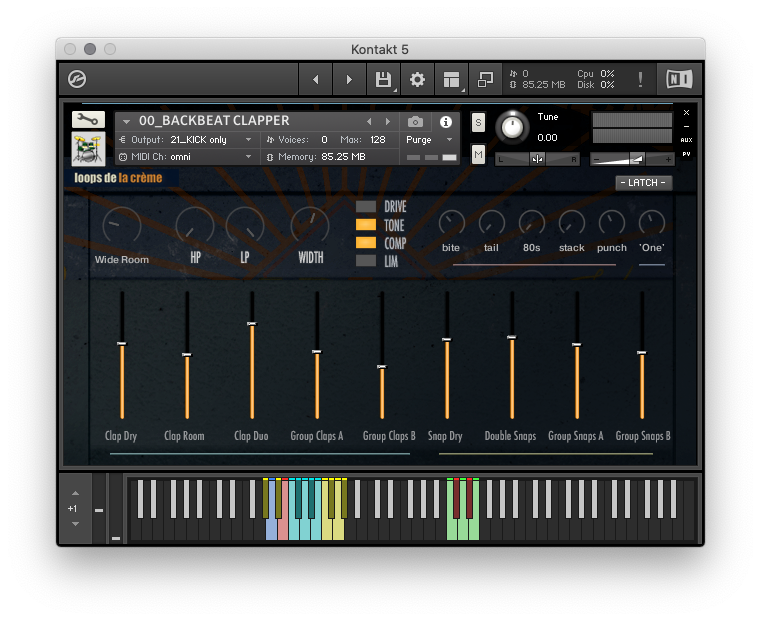Click the exclamation panic button
This screenshot has width=761, height=621.
point(640,79)
